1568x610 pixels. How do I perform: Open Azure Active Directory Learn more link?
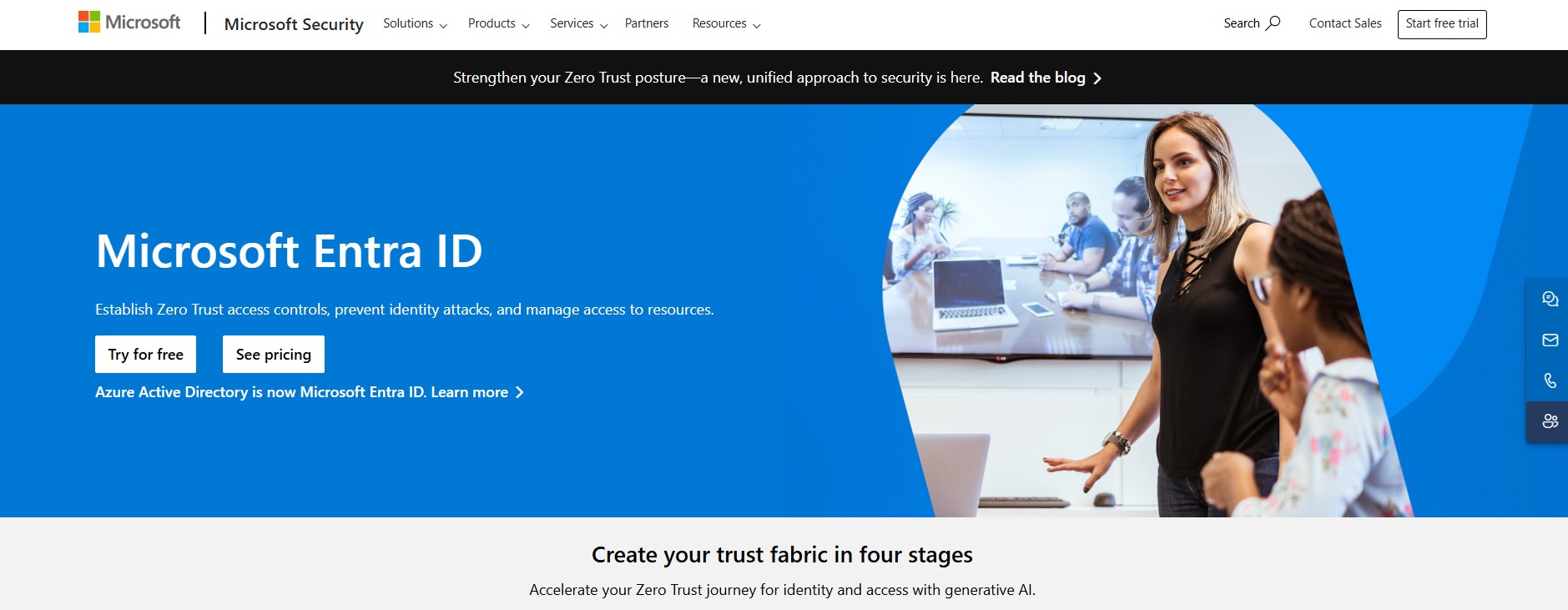click(x=309, y=392)
